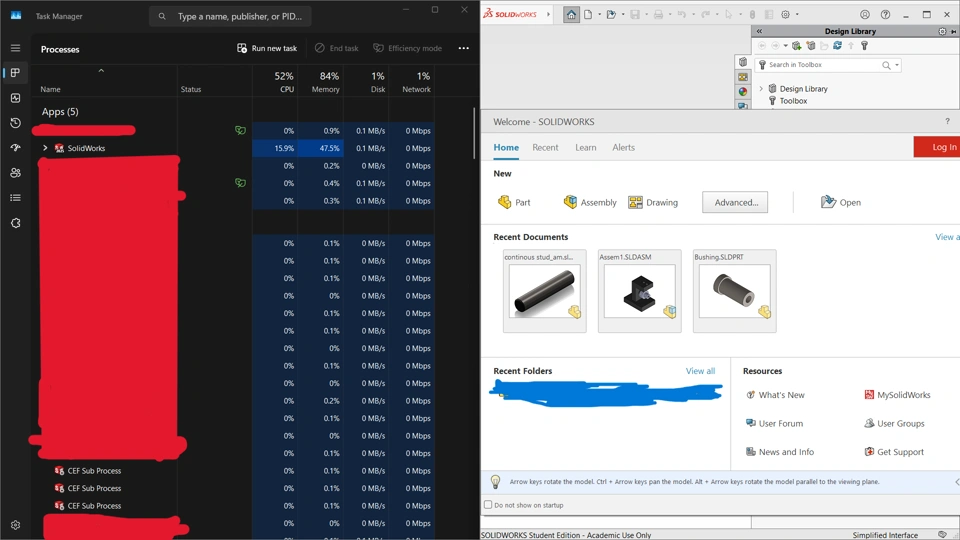960x540 pixels.
Task: Refresh the Design Library
Action: 837,46
